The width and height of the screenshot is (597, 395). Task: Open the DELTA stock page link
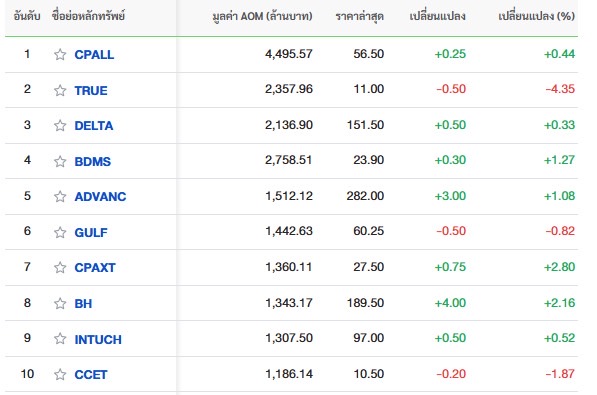coord(94,125)
